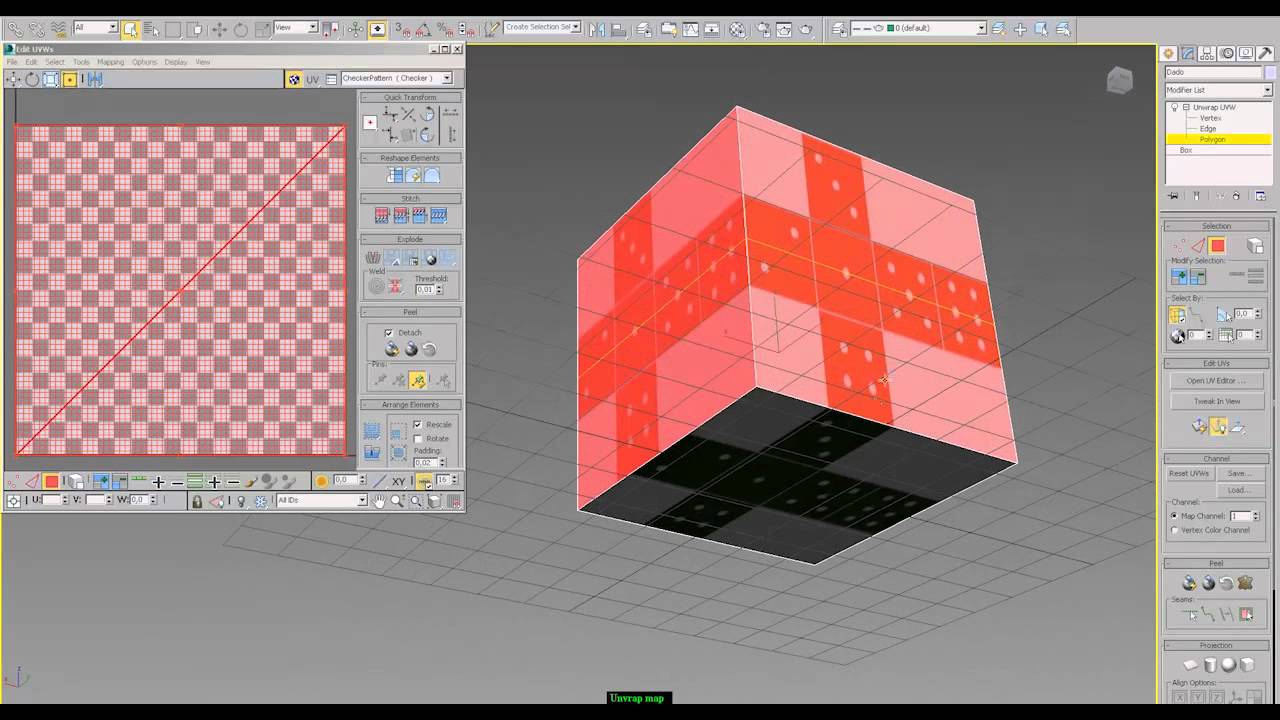The width and height of the screenshot is (1280, 720).
Task: Click the object color swatch beside Dado name
Action: click(1272, 72)
